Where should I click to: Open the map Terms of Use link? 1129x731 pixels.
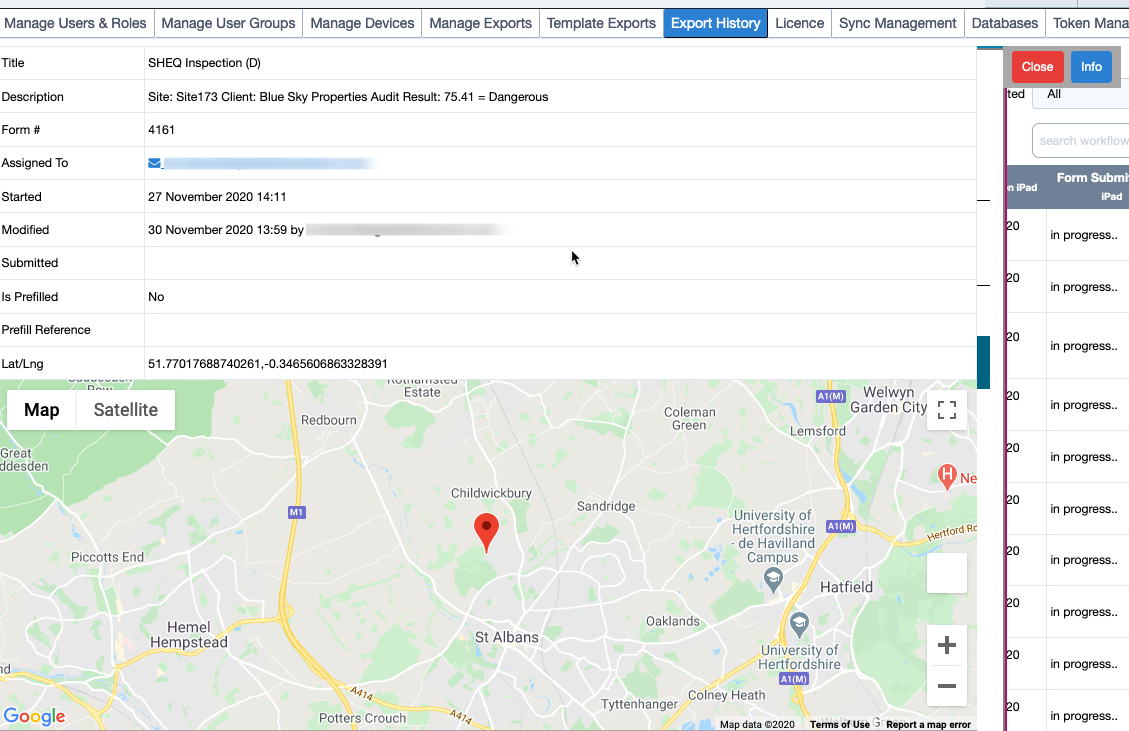tap(840, 725)
